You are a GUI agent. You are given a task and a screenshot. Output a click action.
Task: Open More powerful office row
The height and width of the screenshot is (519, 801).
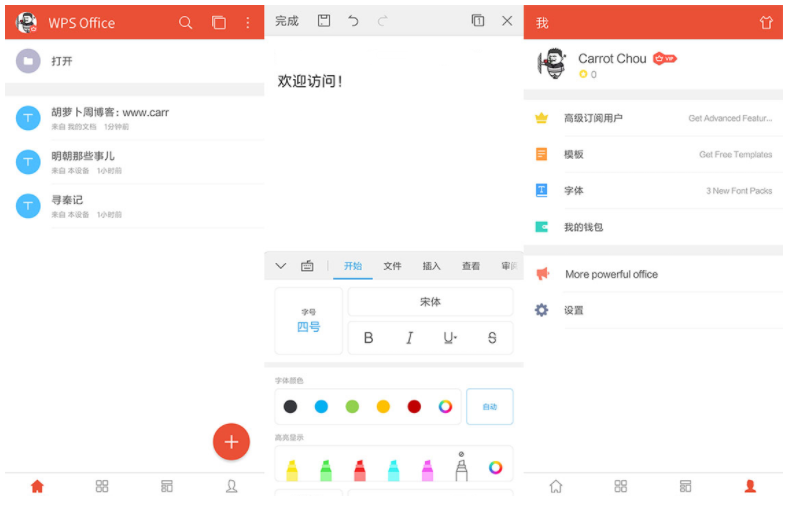[653, 274]
